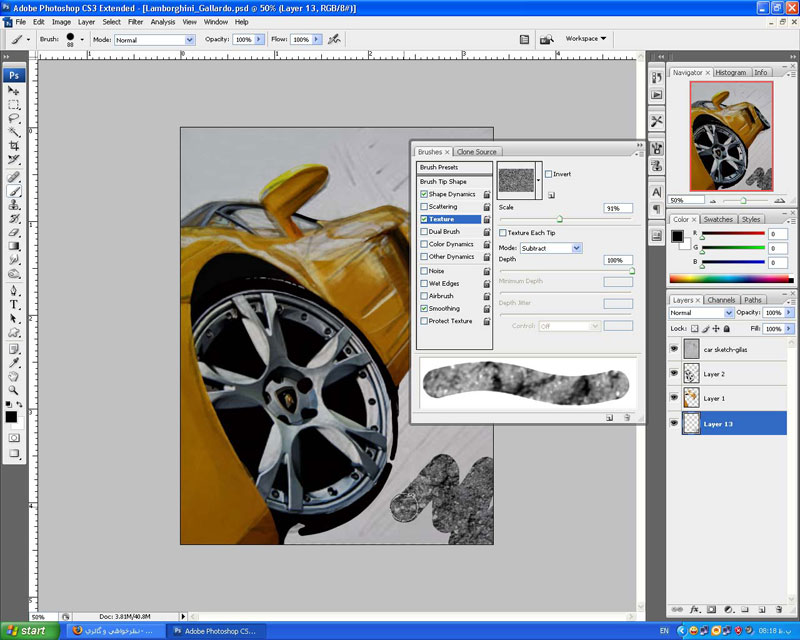This screenshot has width=800, height=640.
Task: Open the Filter menu
Action: [x=135, y=22]
